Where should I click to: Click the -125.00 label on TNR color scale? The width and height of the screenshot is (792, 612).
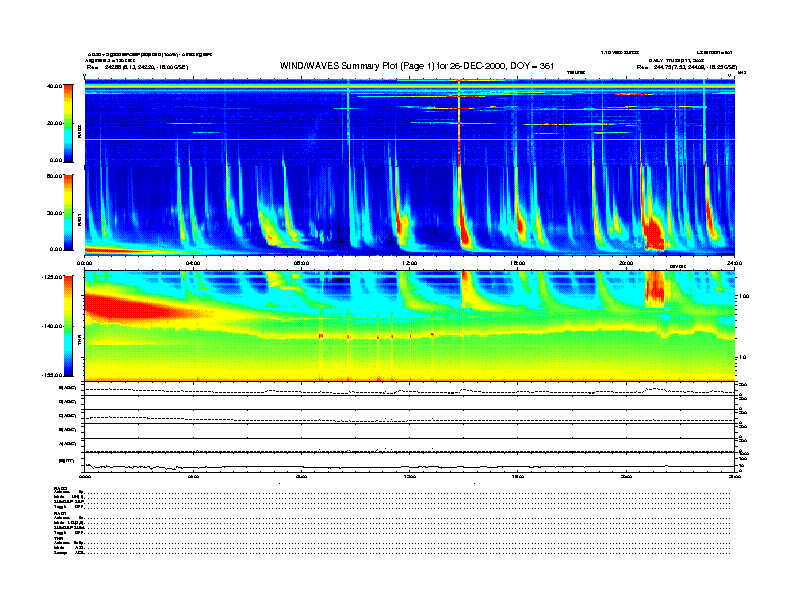[x=52, y=277]
